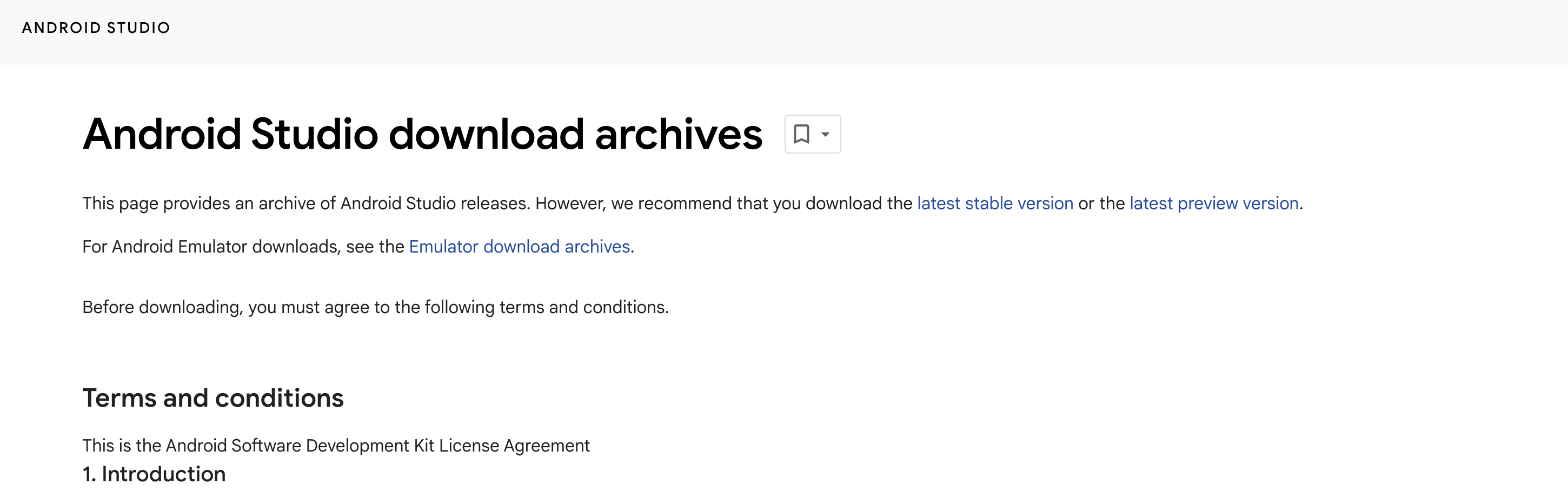Click the 'Before downloading, you must agree' sentence

[375, 307]
